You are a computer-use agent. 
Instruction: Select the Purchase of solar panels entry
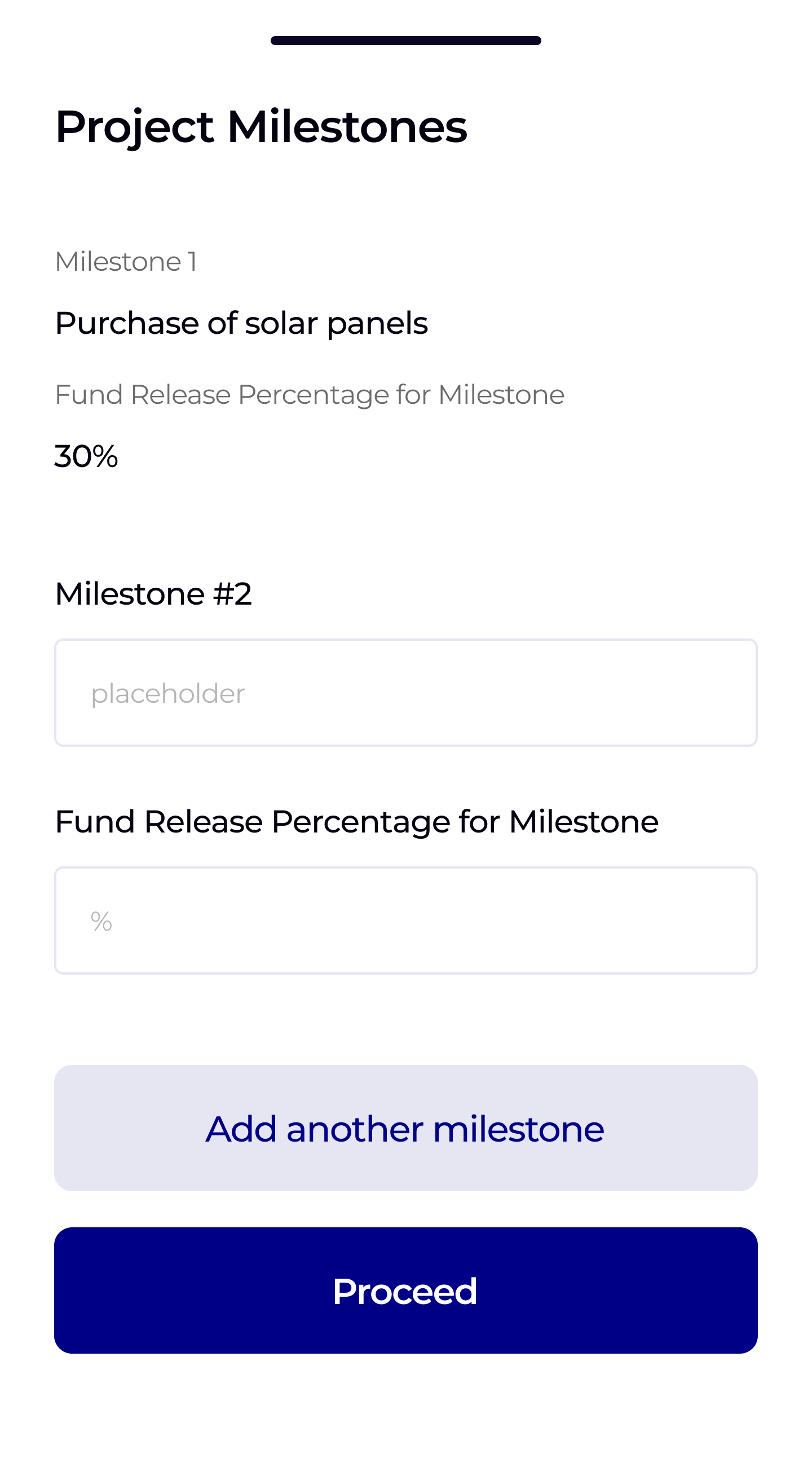click(241, 323)
